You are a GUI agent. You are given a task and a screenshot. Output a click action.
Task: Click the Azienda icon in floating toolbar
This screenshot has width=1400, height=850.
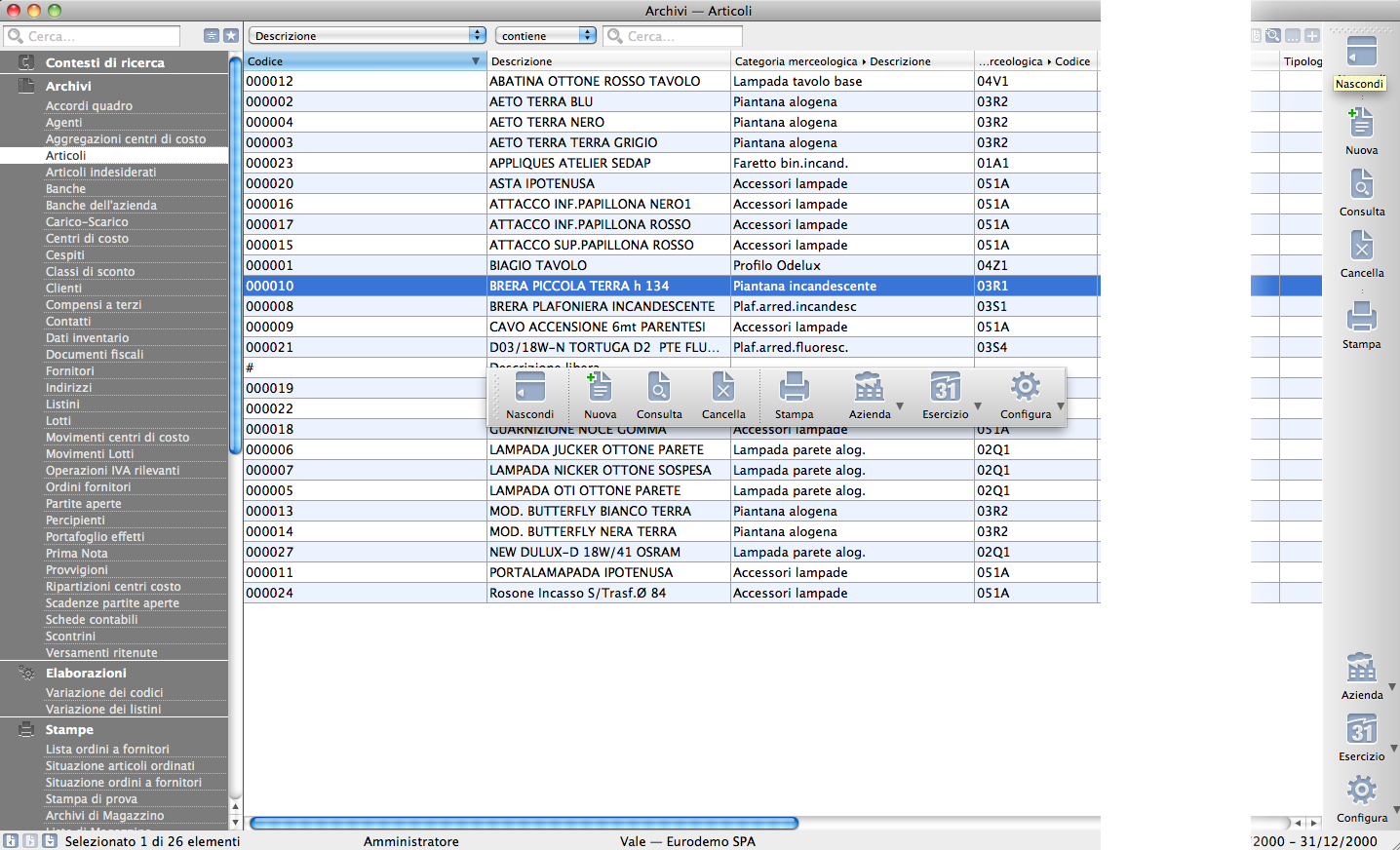click(869, 388)
